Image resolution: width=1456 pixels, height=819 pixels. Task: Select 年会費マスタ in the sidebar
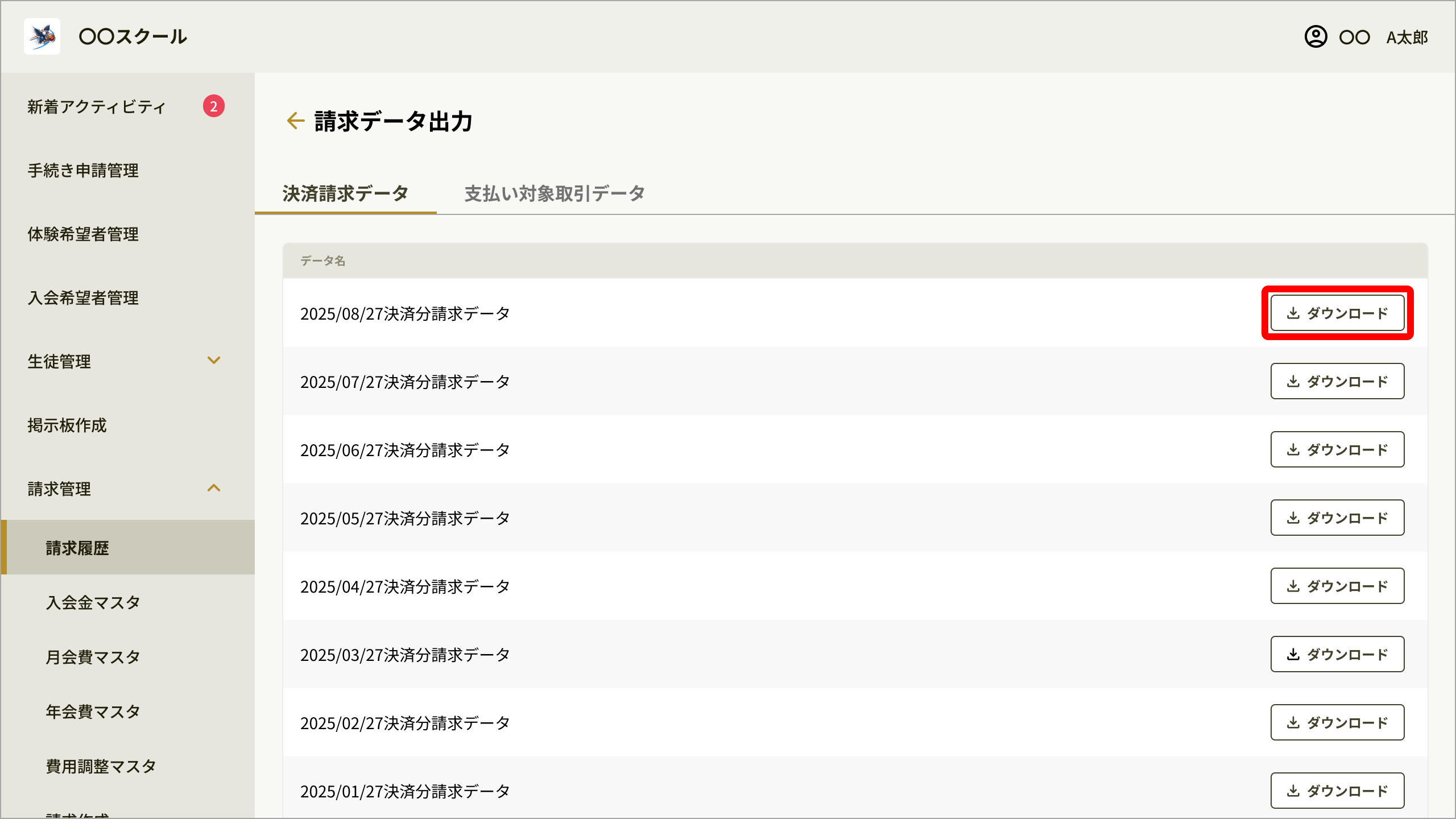coord(93,712)
